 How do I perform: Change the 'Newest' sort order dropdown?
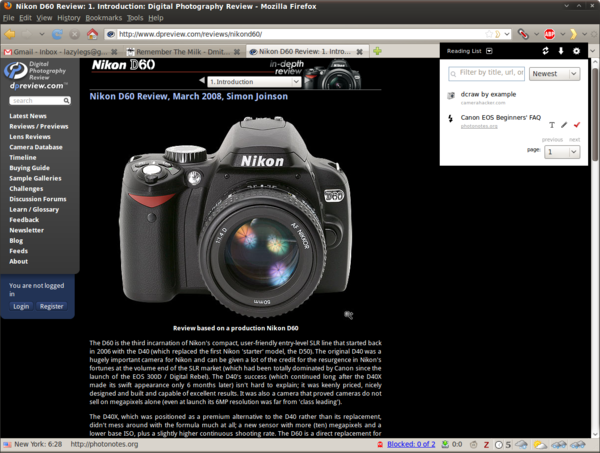tap(554, 74)
